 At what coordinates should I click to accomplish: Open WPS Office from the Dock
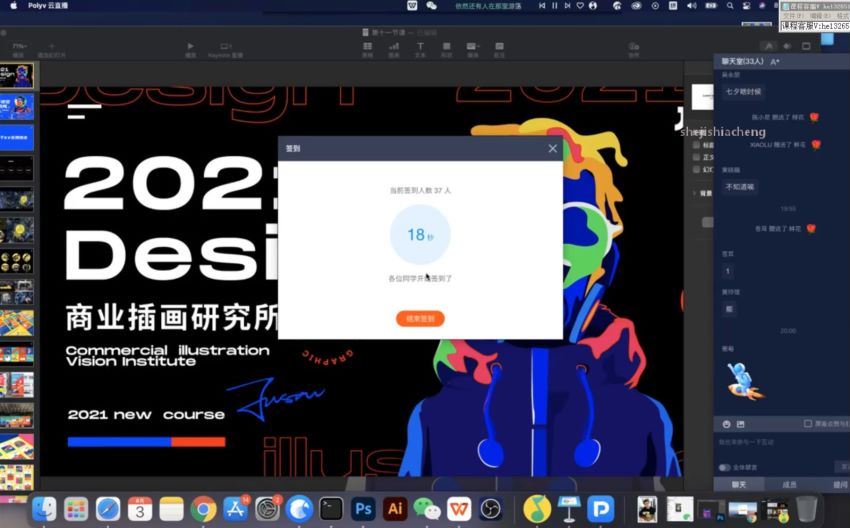[459, 509]
